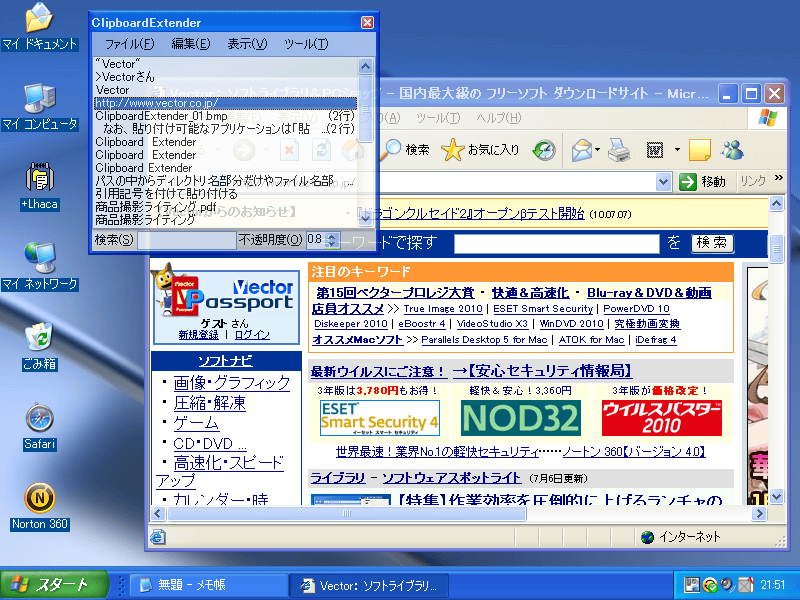Open the Recycle Bin desktop icon
The width and height of the screenshot is (800, 600).
(39, 347)
